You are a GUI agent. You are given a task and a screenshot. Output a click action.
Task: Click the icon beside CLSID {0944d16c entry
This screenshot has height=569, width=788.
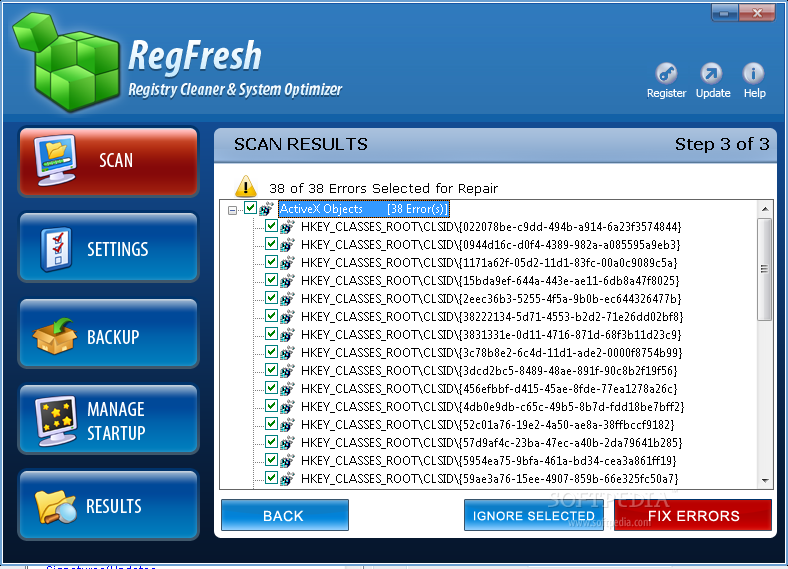tap(287, 245)
